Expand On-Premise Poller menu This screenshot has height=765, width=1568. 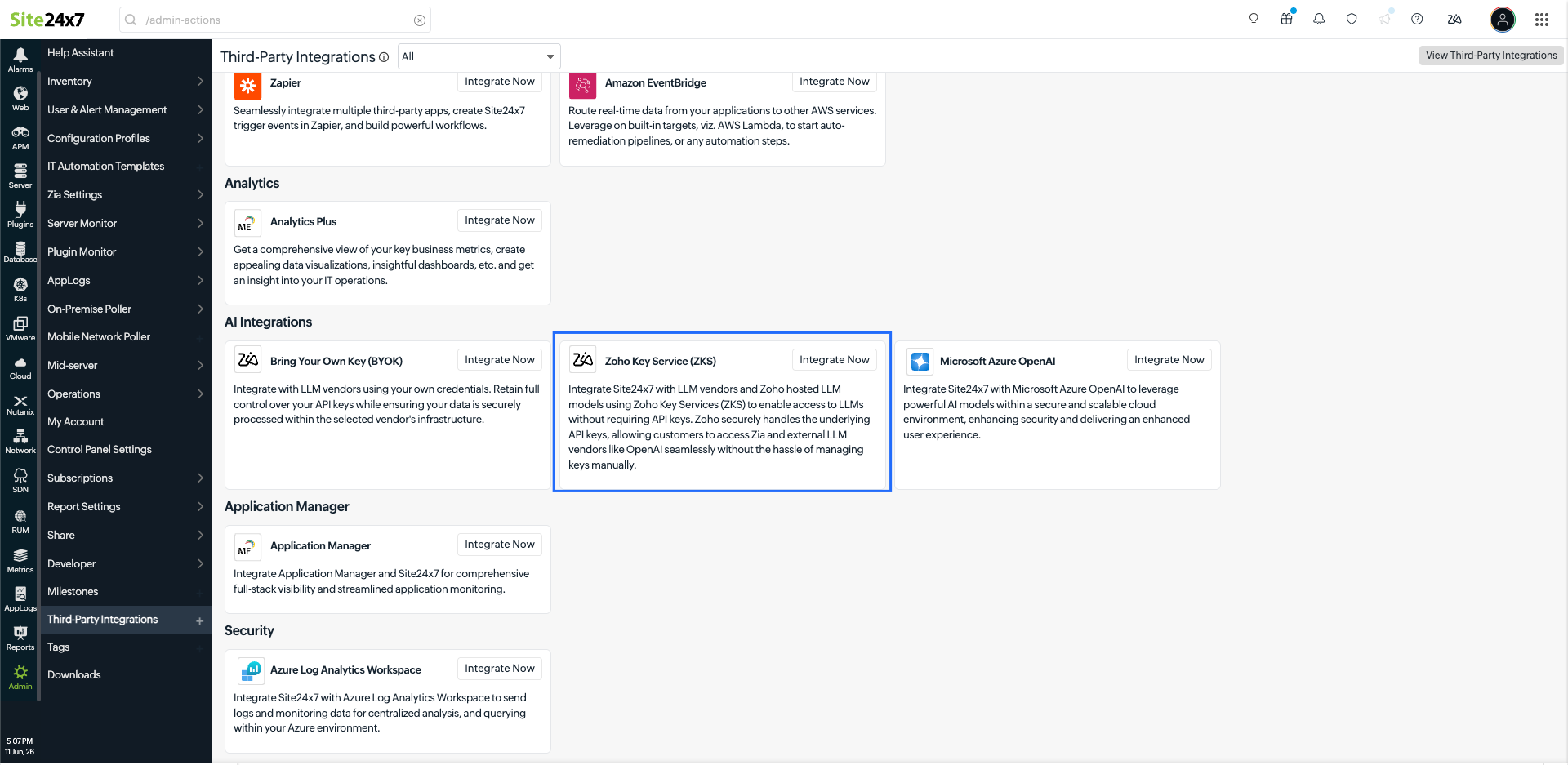coord(125,309)
